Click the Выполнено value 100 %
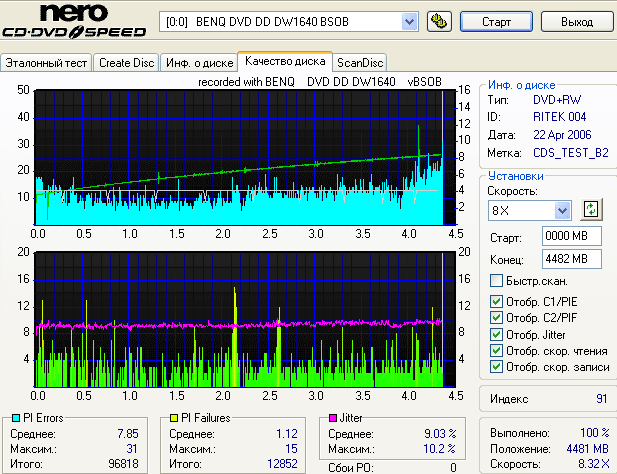The image size is (617, 474). (595, 433)
